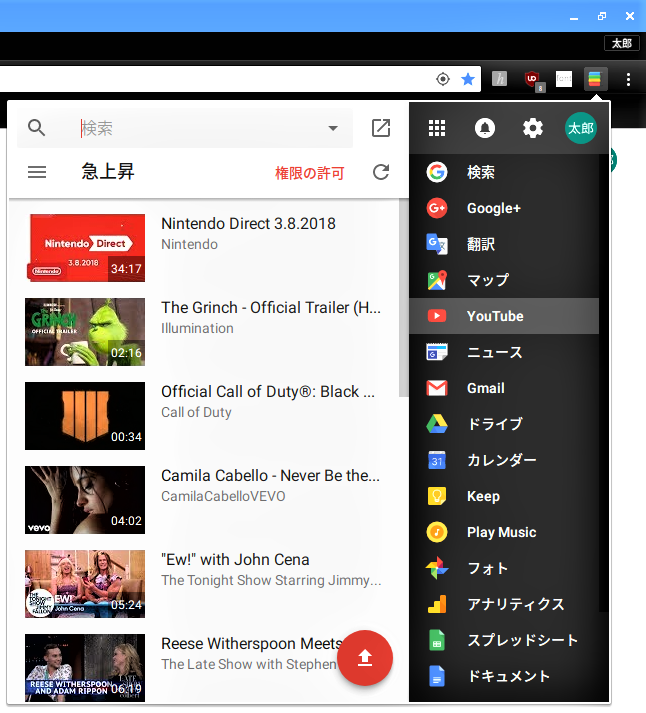Select the Google+ menu item
Screen dimensions: 646x713
tap(504, 208)
